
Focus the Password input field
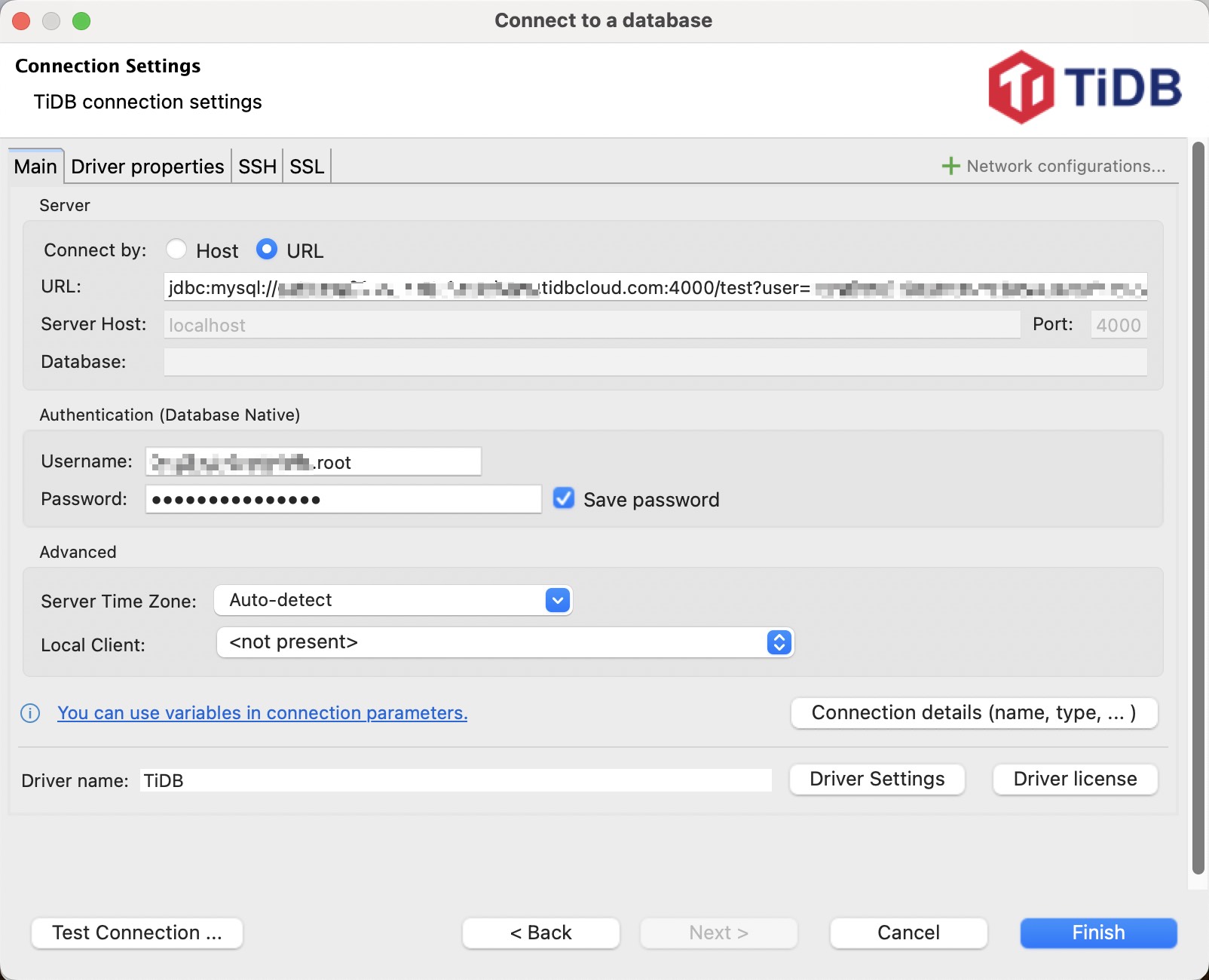[344, 499]
